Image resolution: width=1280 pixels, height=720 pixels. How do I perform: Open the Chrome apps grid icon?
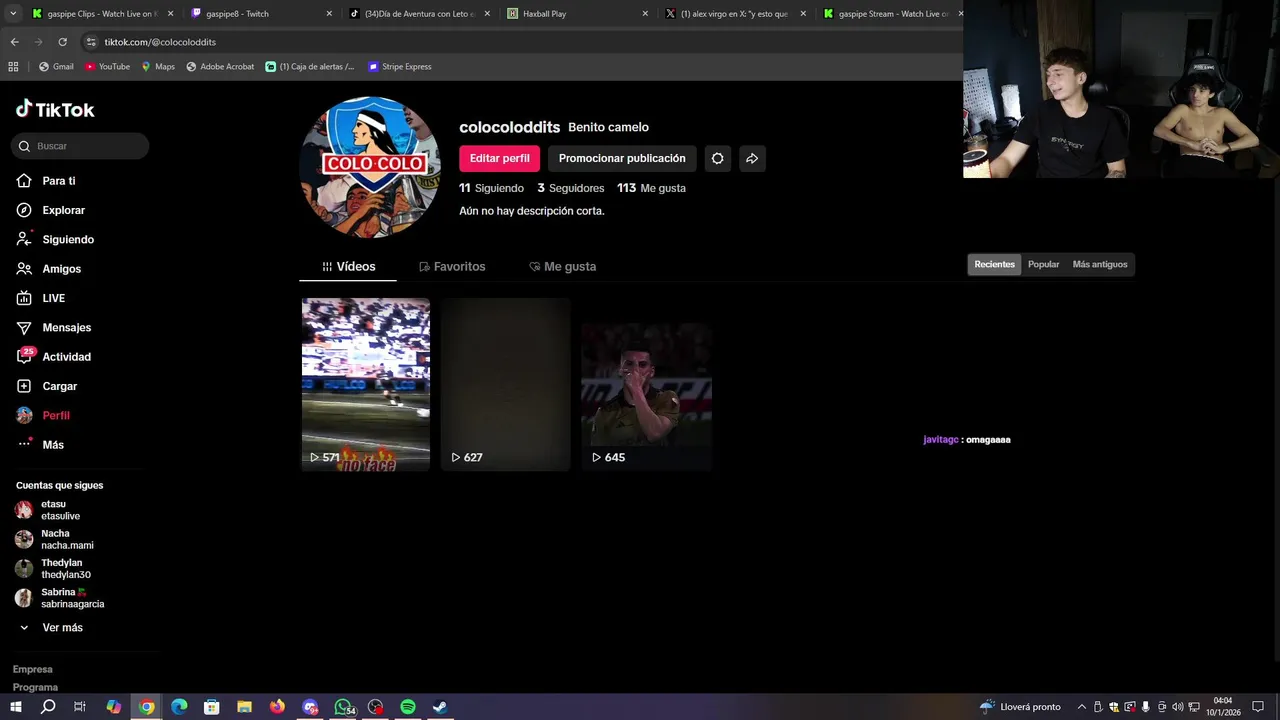pos(13,67)
